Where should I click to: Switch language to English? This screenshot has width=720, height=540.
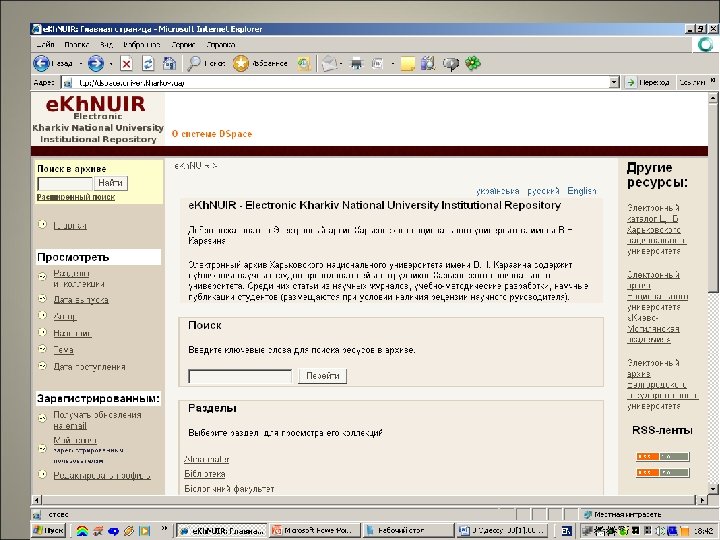[x=582, y=191]
